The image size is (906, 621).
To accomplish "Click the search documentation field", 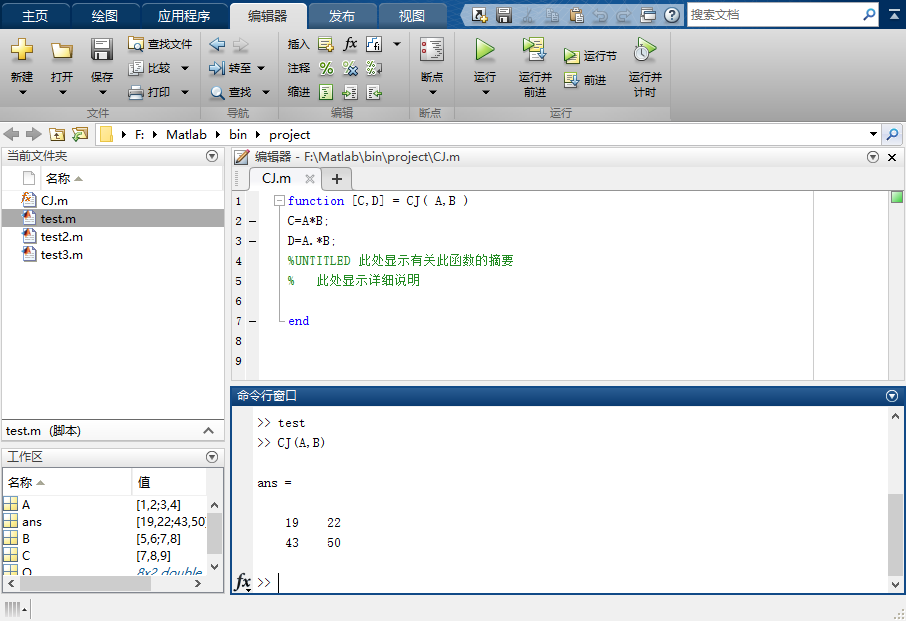I will [775, 15].
